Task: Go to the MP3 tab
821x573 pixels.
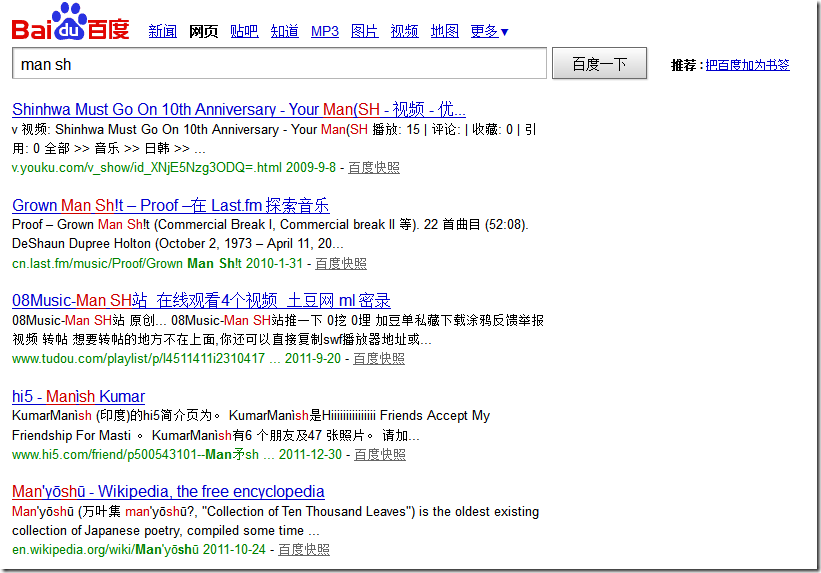Action: click(325, 31)
